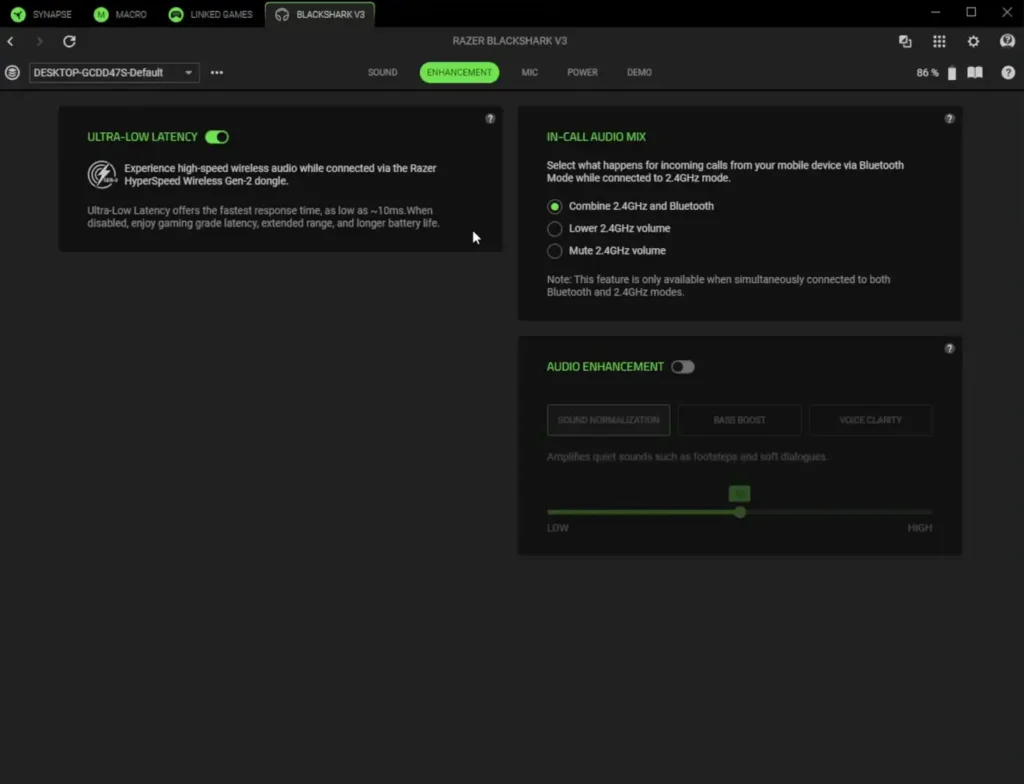Open the DESKTOP-GCDD47S-Default profile dropdown

pos(114,73)
